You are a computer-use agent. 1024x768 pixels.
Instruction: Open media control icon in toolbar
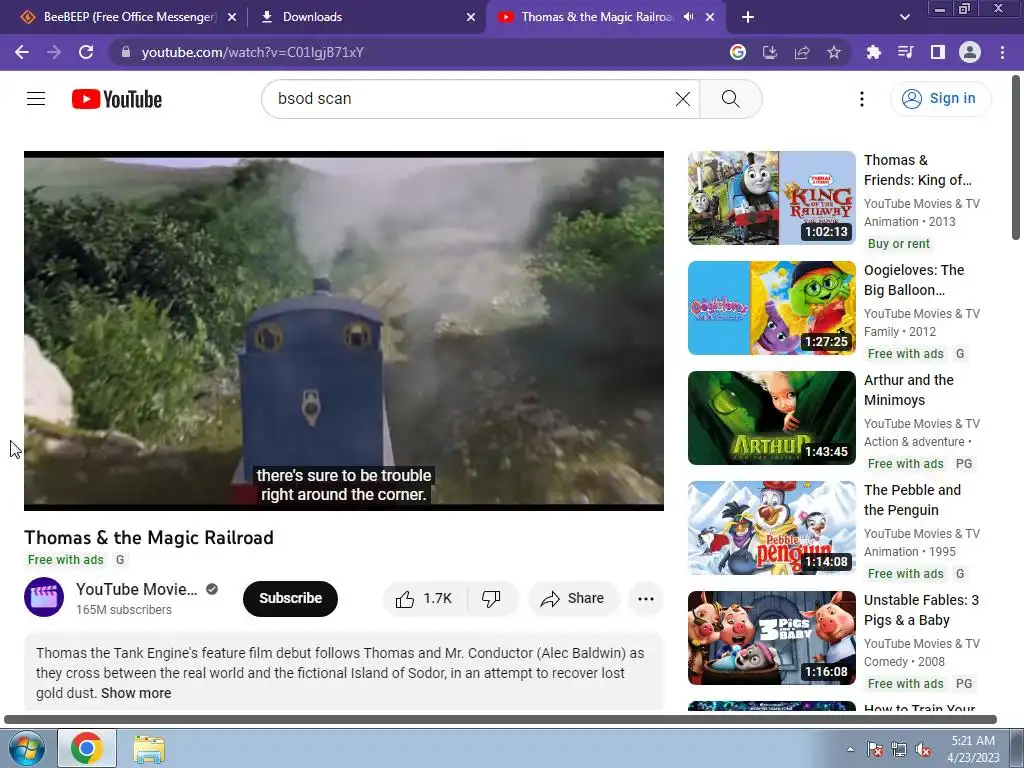pyautogui.click(x=905, y=52)
